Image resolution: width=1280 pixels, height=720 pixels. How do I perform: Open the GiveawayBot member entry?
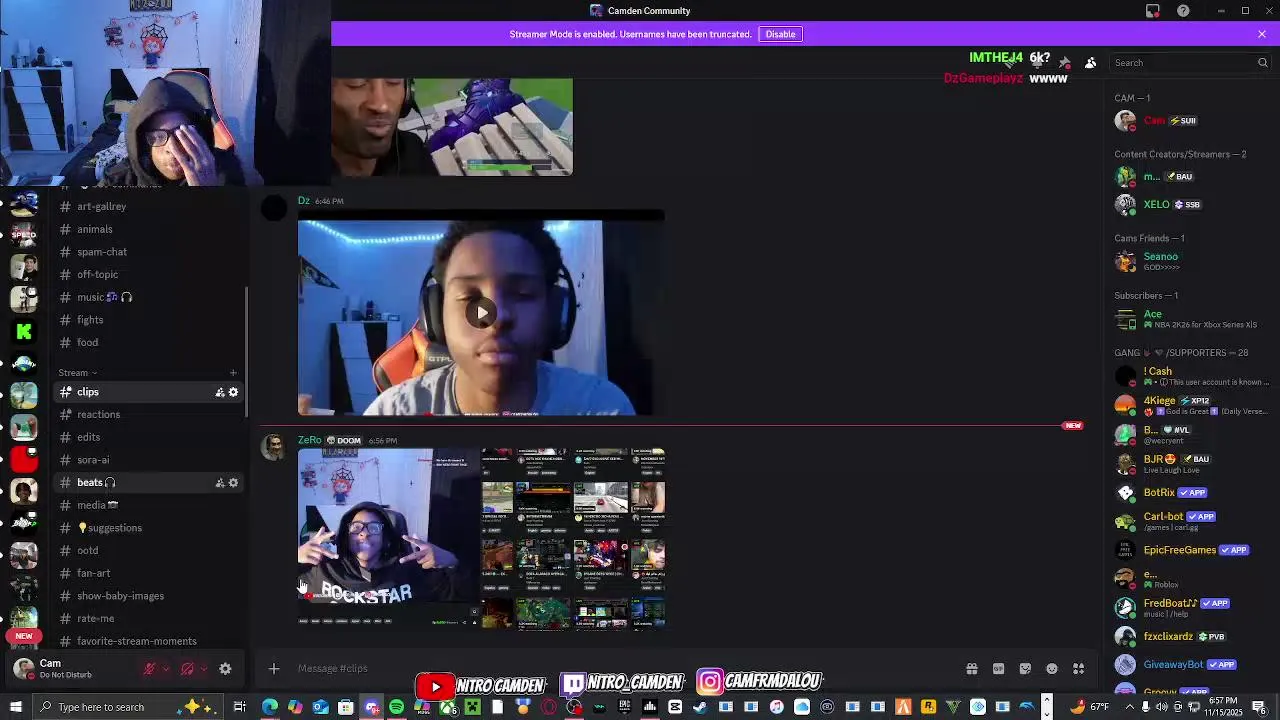(x=1190, y=664)
